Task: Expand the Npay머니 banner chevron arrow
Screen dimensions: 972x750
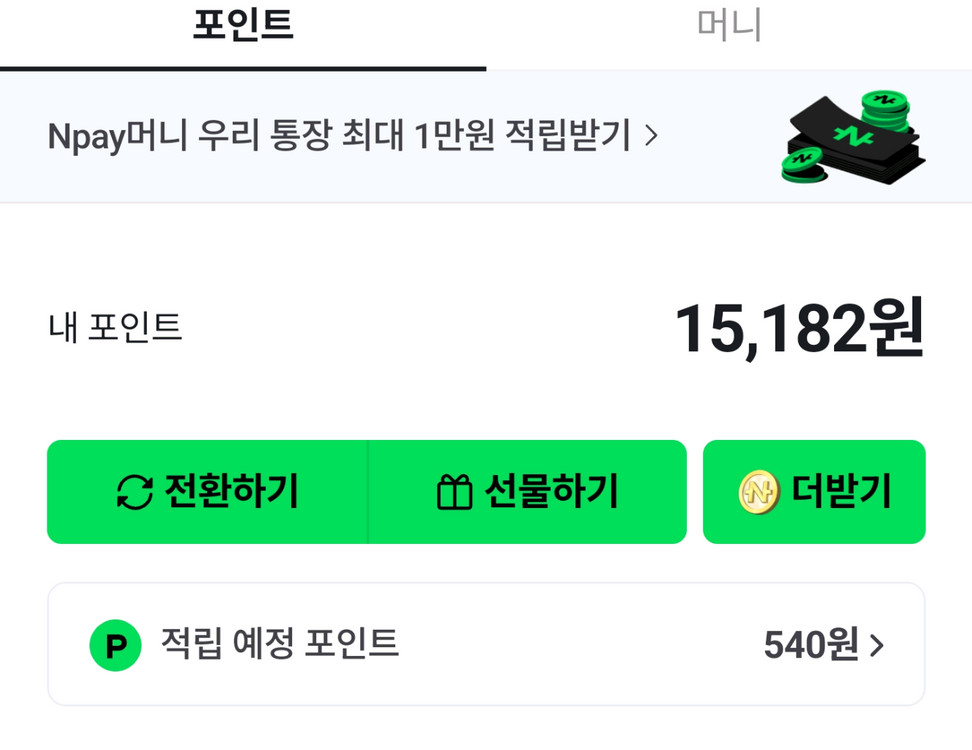Action: point(651,136)
